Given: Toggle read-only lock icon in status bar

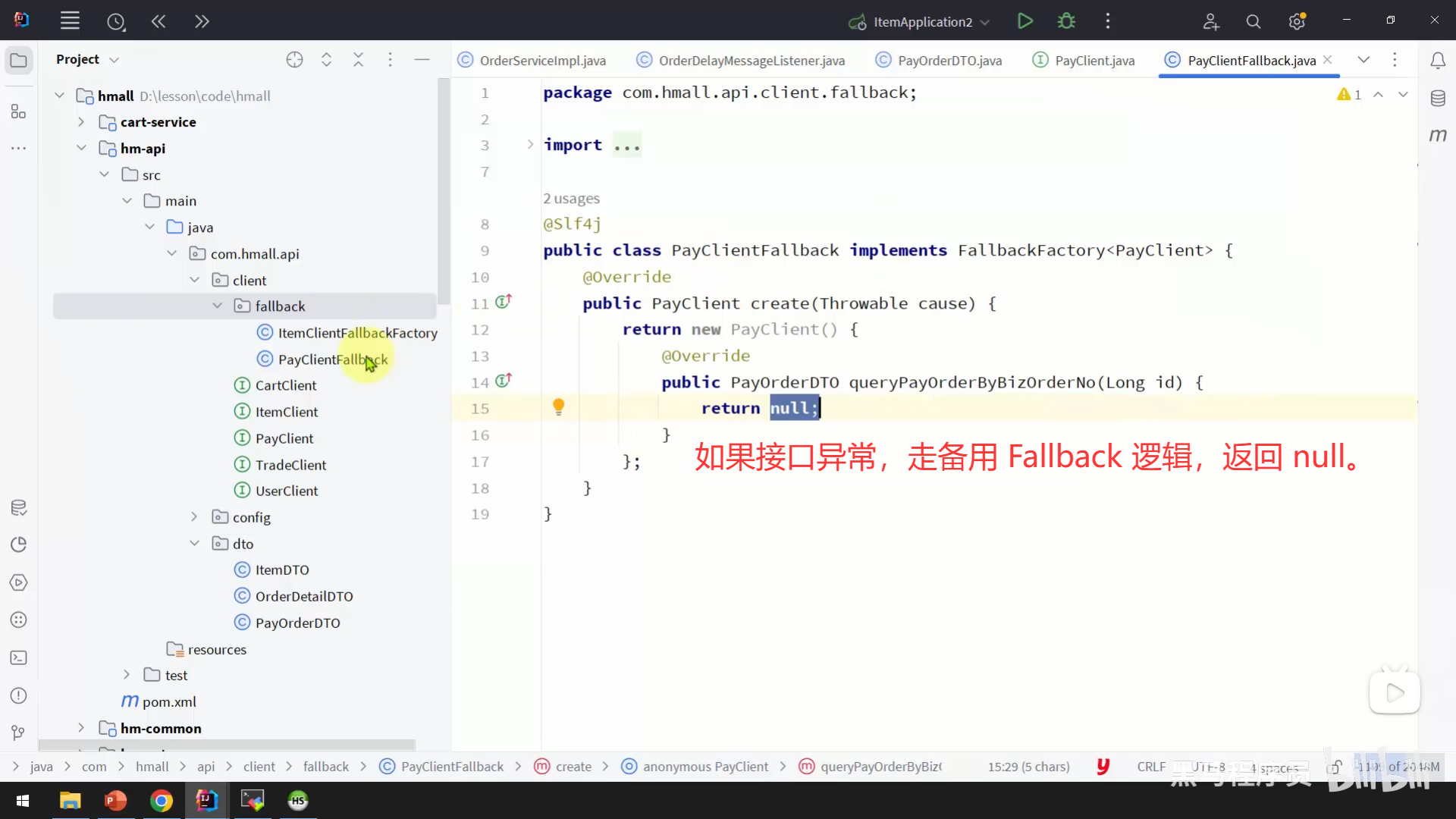Looking at the screenshot, I should tap(1335, 767).
